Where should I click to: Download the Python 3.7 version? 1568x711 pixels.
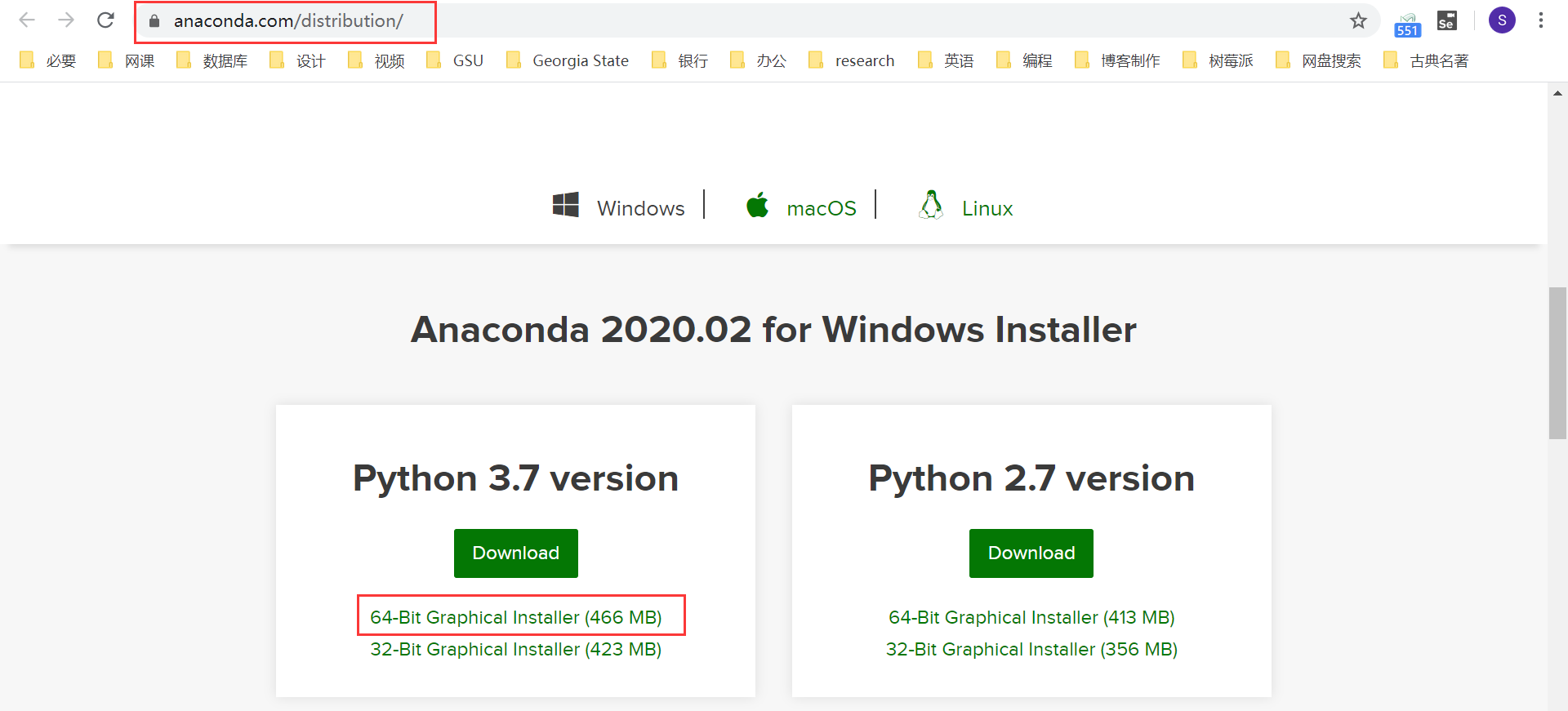point(516,553)
